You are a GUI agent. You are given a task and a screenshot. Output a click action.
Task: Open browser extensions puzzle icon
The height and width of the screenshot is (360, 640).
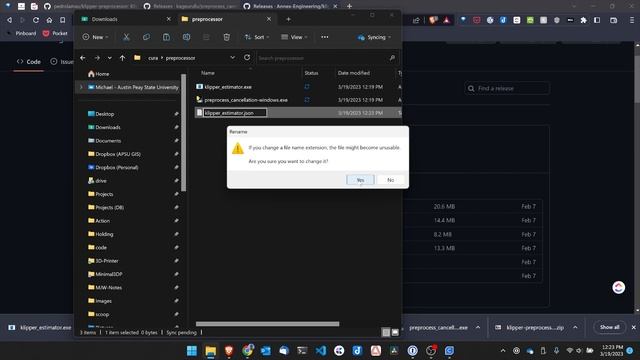tap(584, 20)
